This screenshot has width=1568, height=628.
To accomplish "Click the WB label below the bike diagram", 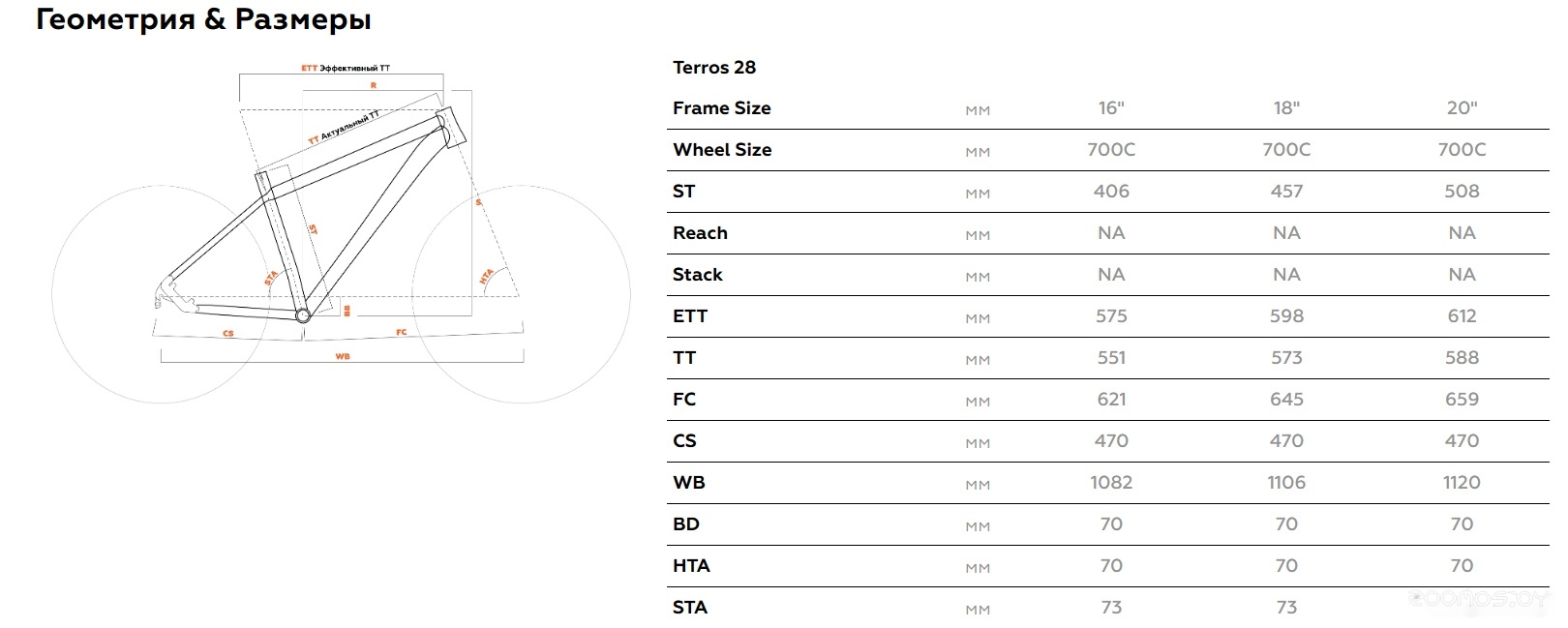I will [343, 357].
